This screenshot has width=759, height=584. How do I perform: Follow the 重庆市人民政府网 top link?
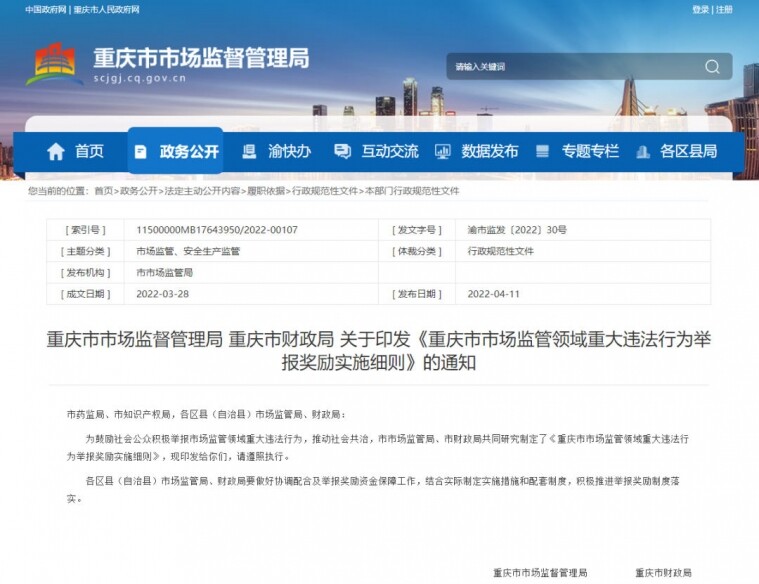(106, 10)
